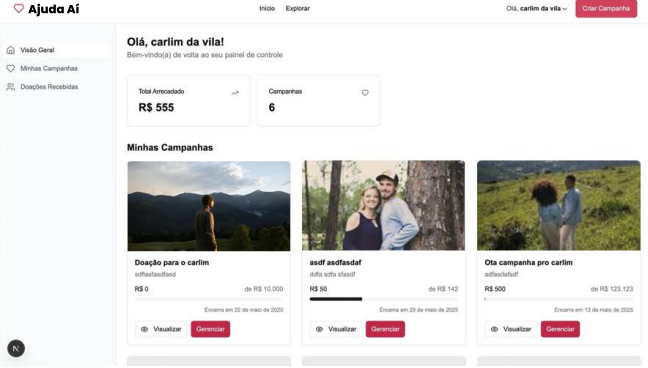Image resolution: width=648 pixels, height=368 pixels.
Task: Click the people icon beside Doações Recebidas
Action: 11,87
